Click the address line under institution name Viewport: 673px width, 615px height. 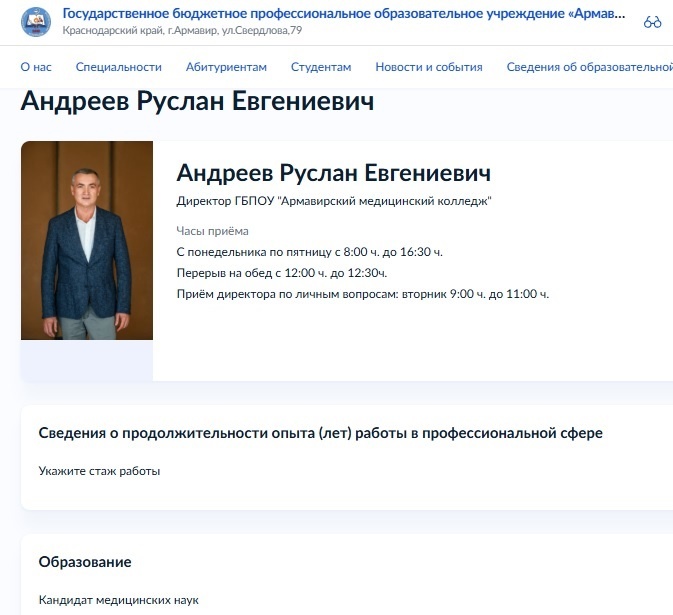[x=182, y=30]
